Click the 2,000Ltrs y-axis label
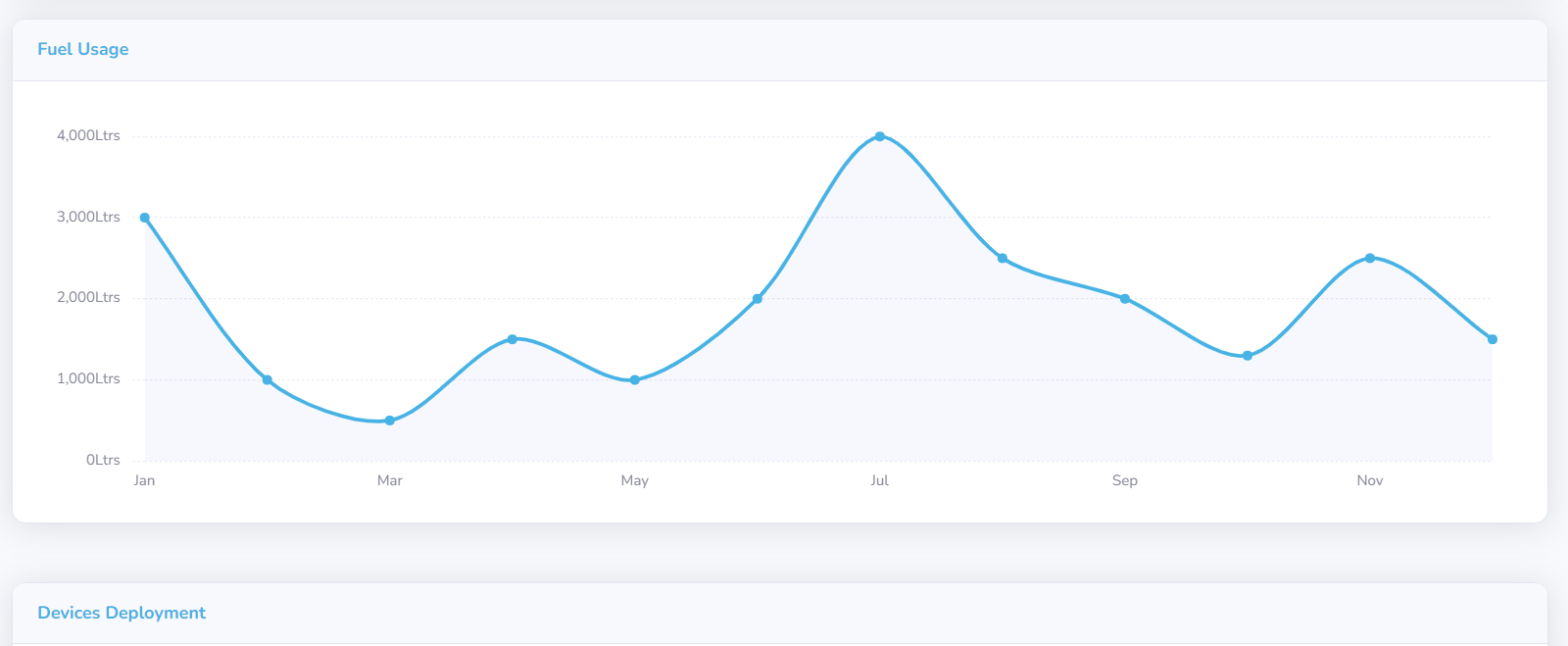The image size is (1568, 646). tap(88, 298)
